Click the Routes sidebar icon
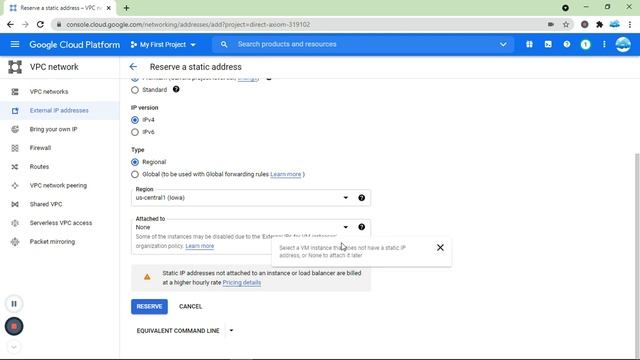The width and height of the screenshot is (640, 360). tap(15, 167)
